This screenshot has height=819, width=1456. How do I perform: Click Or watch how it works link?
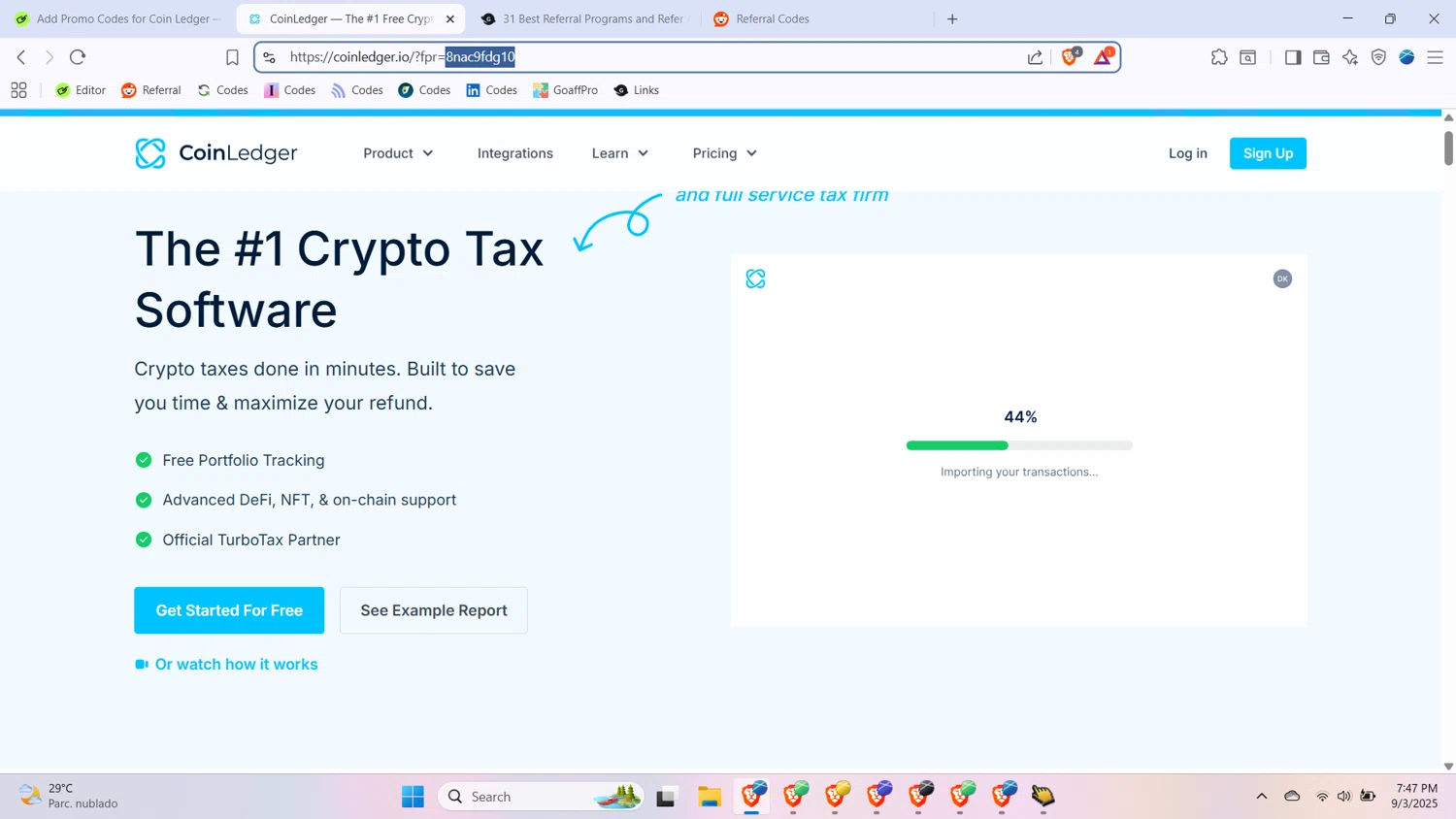point(226,665)
